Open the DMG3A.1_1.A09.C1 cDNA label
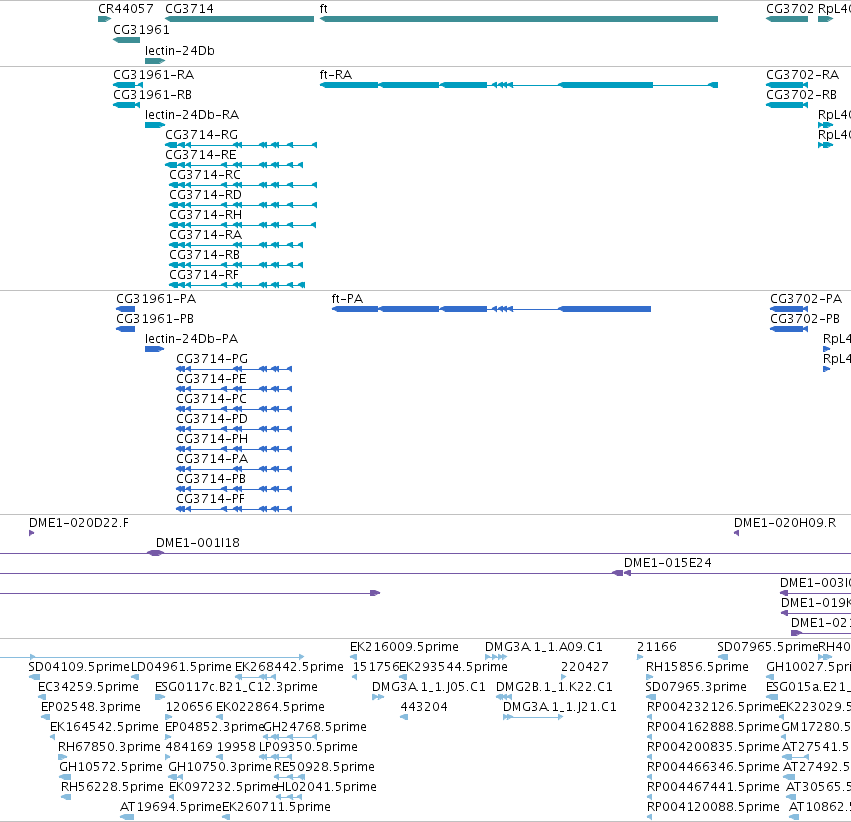The height and width of the screenshot is (822, 851). pyautogui.click(x=544, y=647)
